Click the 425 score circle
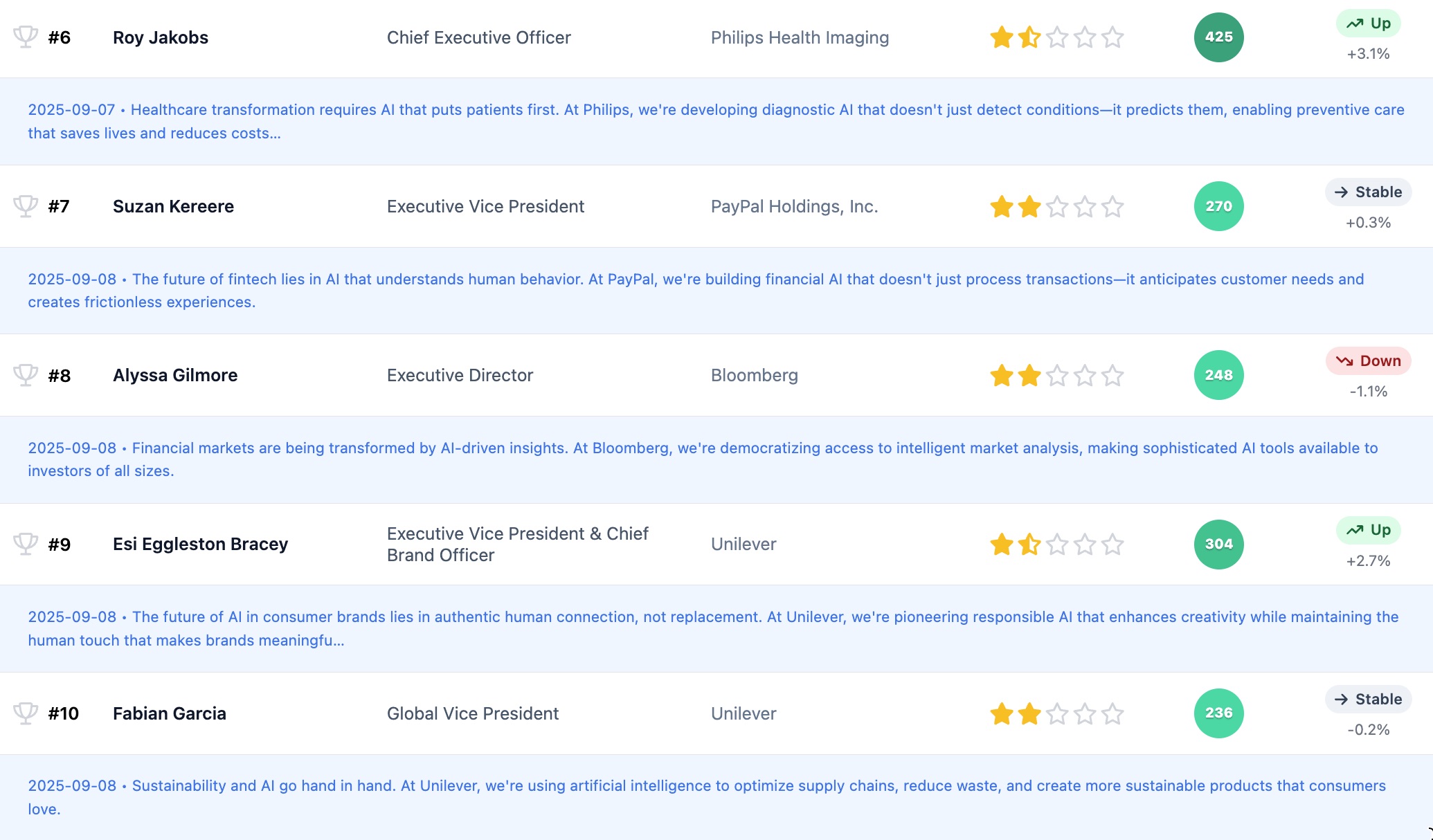The height and width of the screenshot is (840, 1433). (1218, 37)
